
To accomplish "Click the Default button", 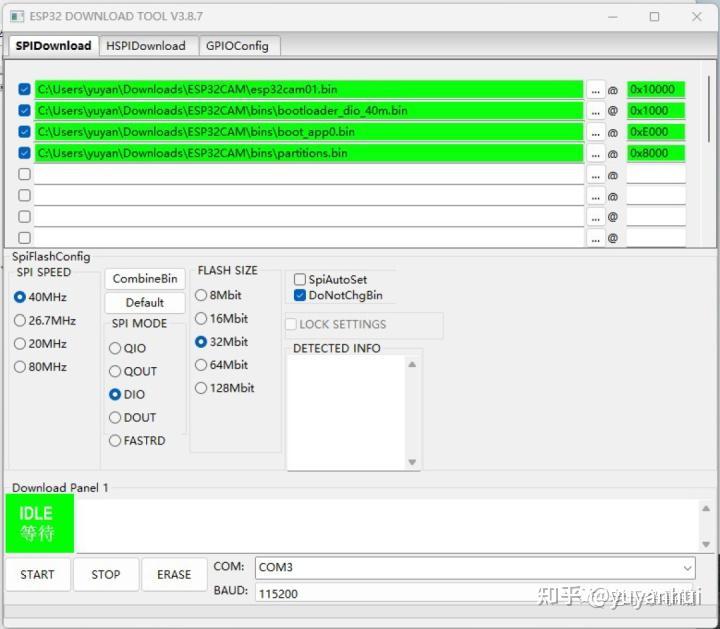I will tap(145, 303).
